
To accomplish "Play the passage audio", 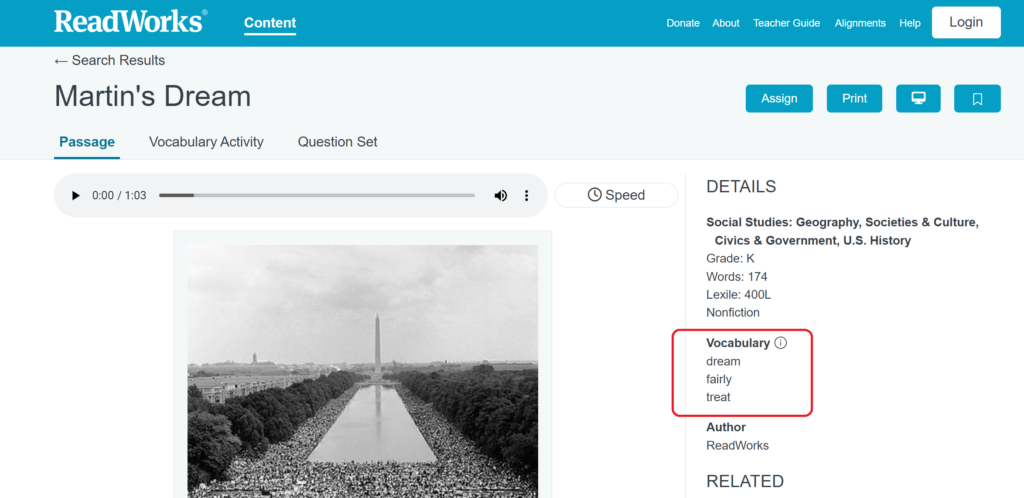I will pos(75,195).
